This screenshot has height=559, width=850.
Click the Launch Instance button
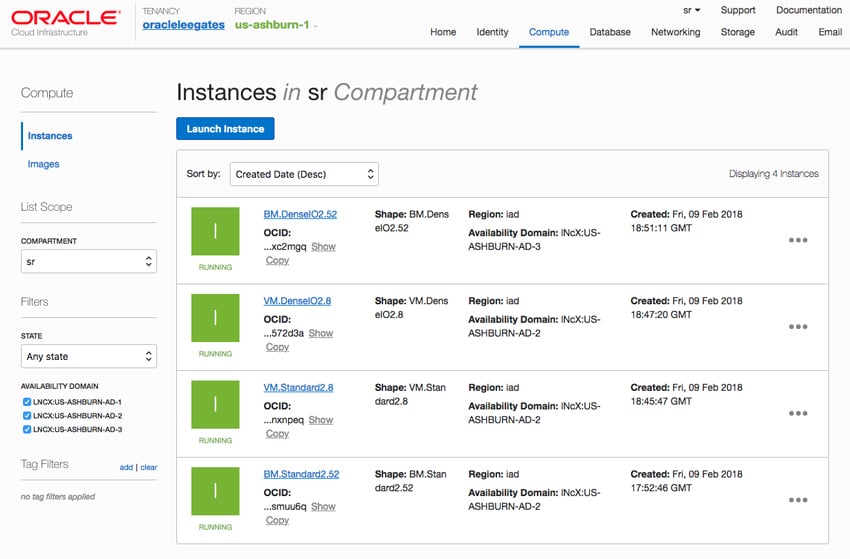225,128
